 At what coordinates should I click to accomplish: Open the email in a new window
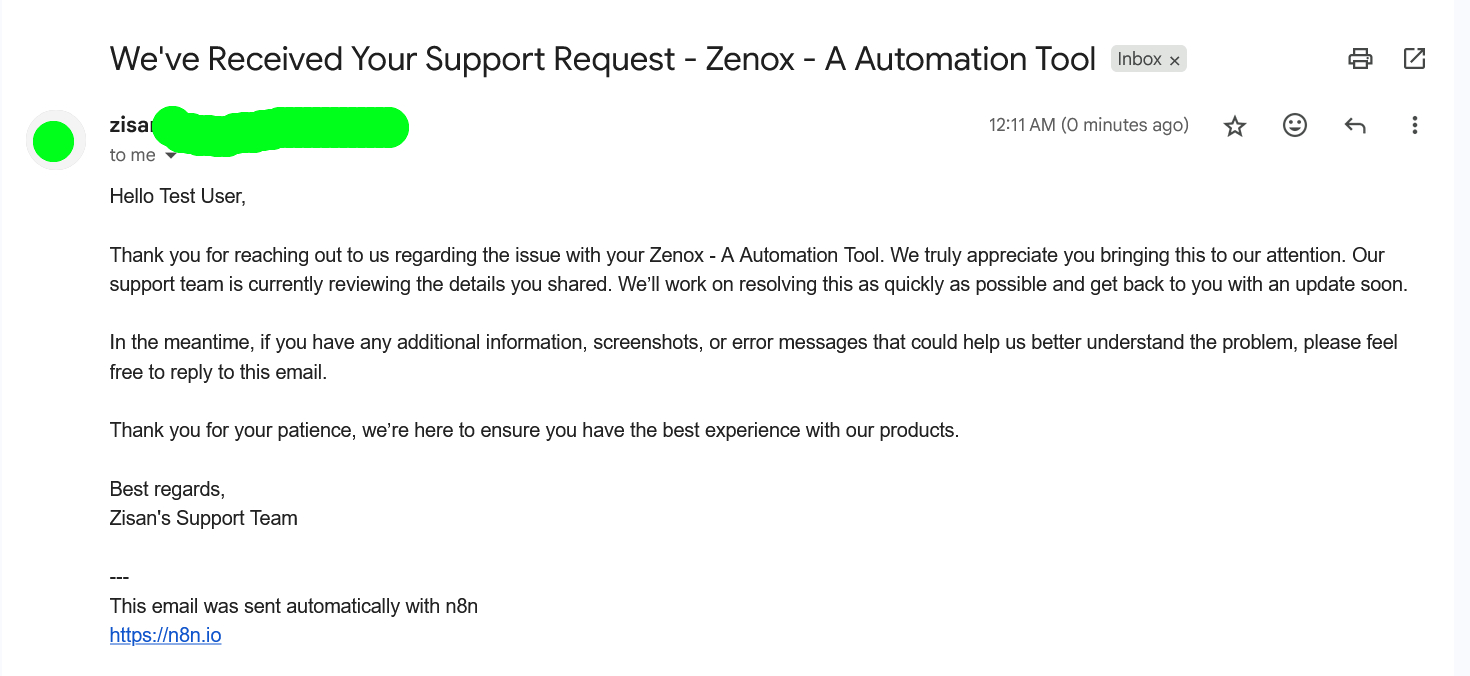pos(1414,59)
